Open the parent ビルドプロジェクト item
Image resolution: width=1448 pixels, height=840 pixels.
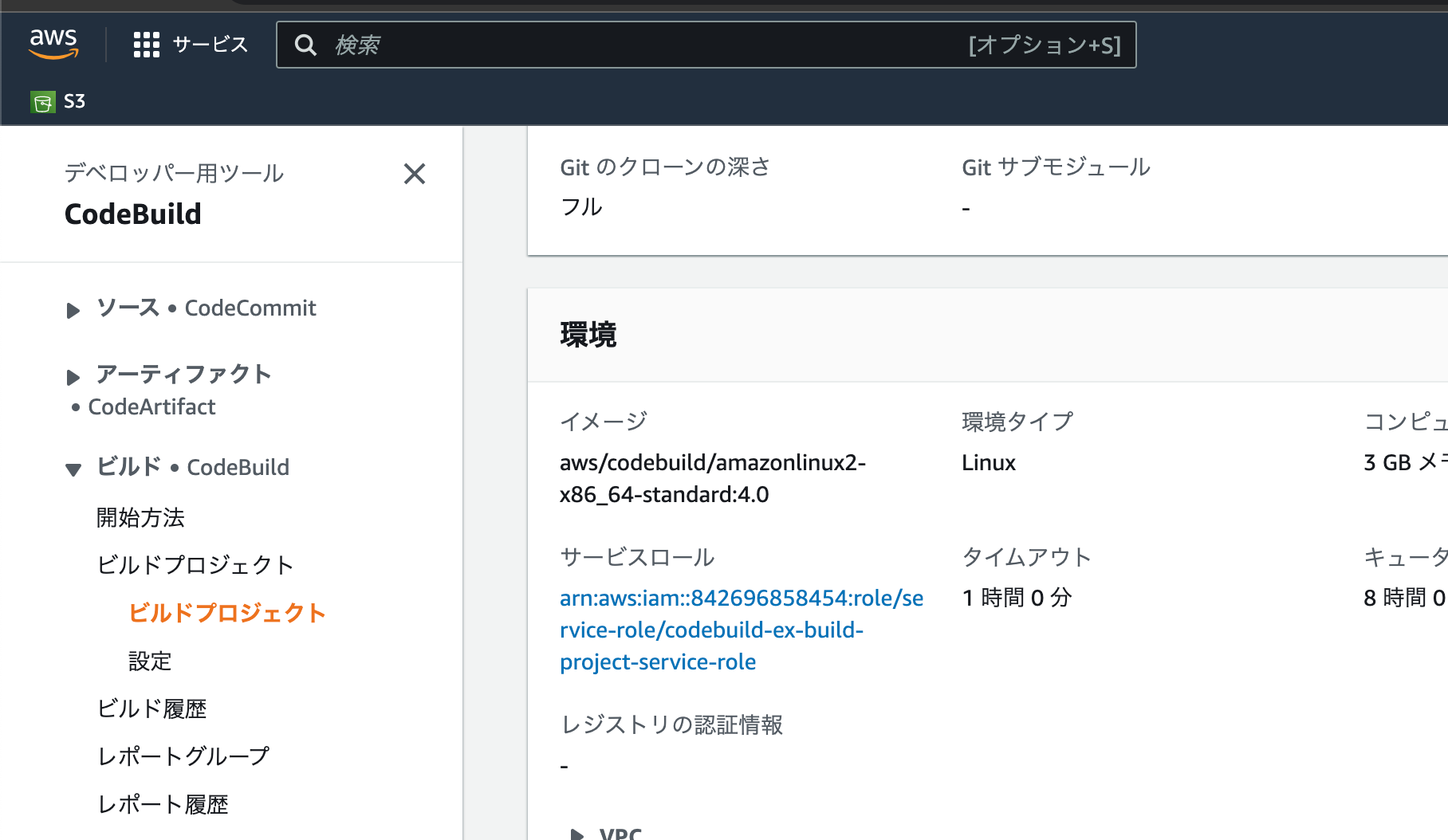[195, 565]
